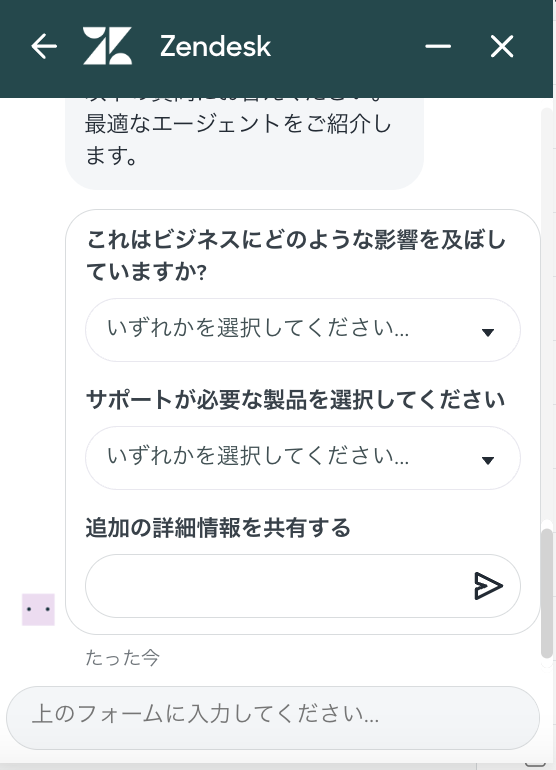Screen dimensions: 556x770
Task: Click the サポートが必要な製品を選択してください label
Action: point(296,400)
